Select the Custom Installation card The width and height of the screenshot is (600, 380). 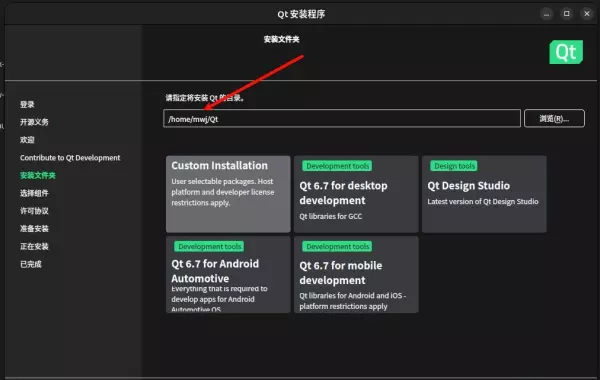click(x=228, y=194)
